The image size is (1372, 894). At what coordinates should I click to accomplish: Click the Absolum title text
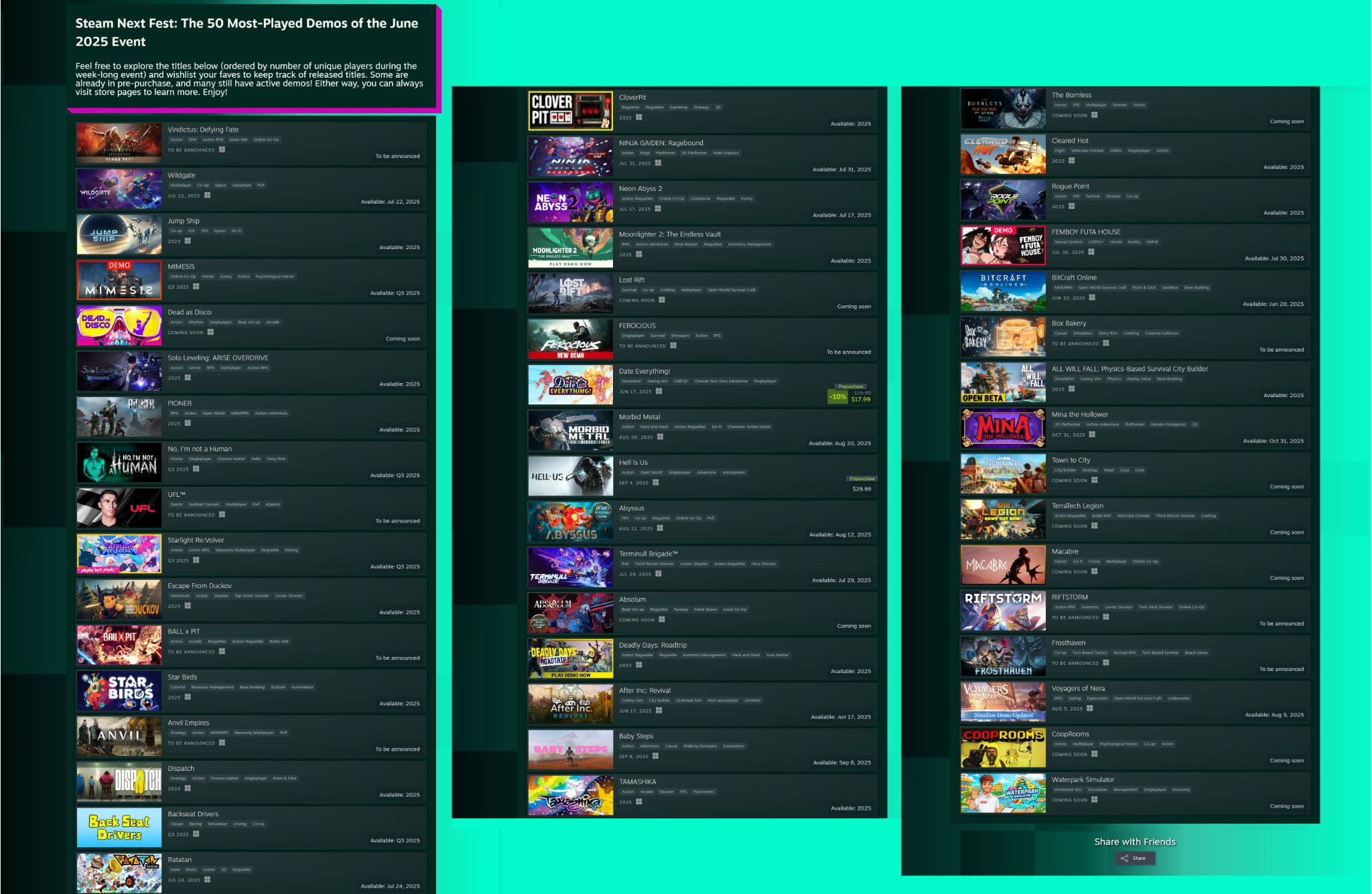(632, 599)
